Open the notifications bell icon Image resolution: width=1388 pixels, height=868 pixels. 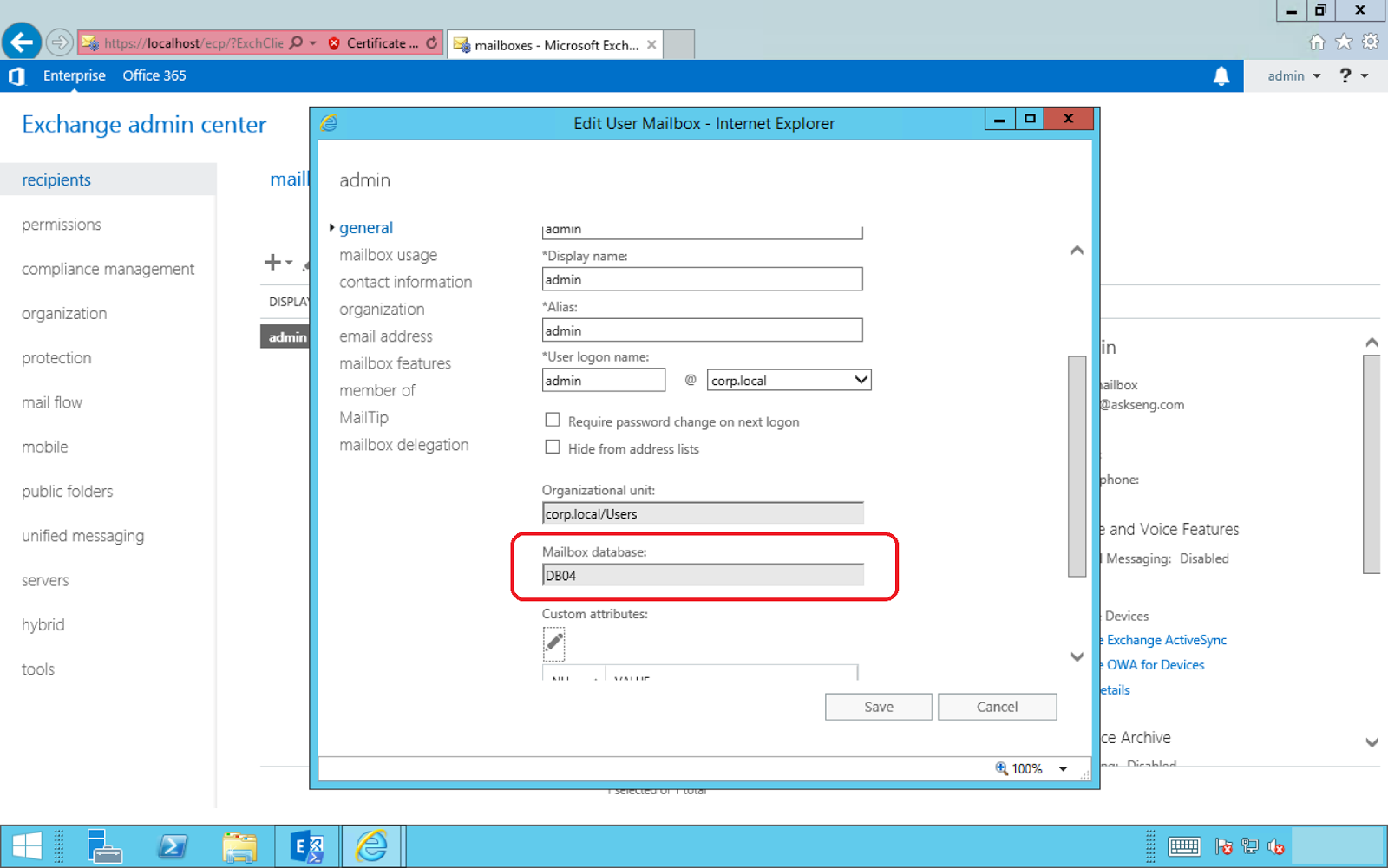[1223, 75]
